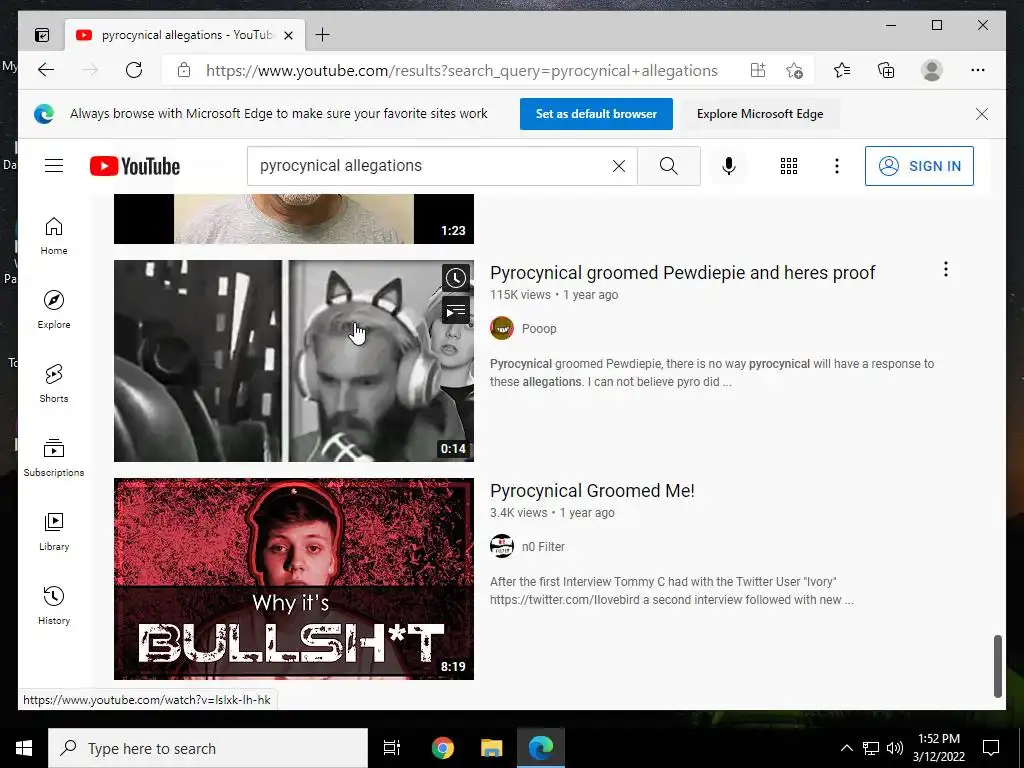Click the magnifier search button on YouTube
1024x768 pixels.
(x=669, y=166)
